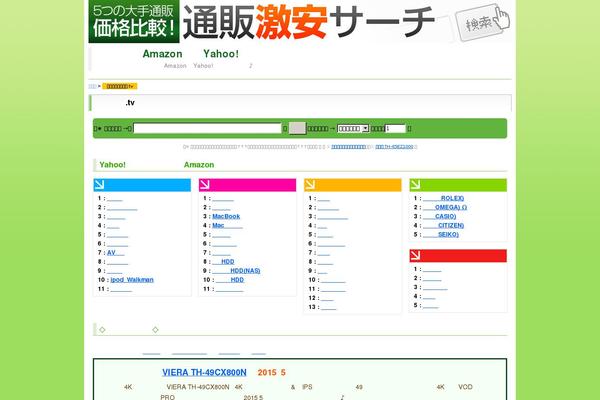The width and height of the screenshot is (600, 400).
Task: Open the TH-43 link below the search bar
Action: click(394, 147)
